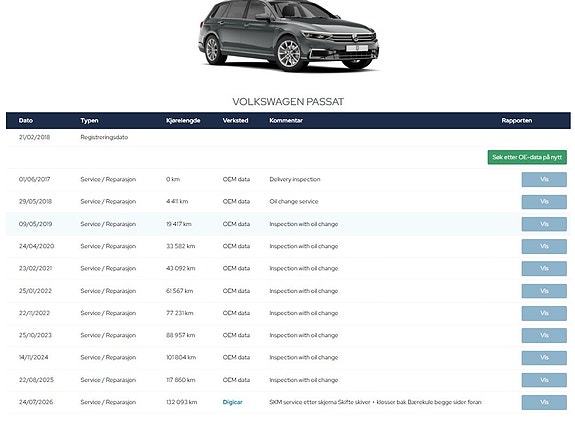Select the 33 582 km mileage cell
This screenshot has width=575, height=423.
click(x=180, y=246)
